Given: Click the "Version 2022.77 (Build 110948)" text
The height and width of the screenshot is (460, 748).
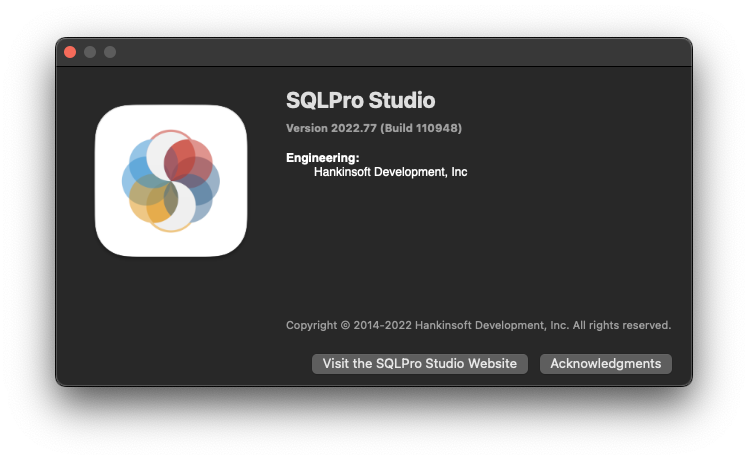Looking at the screenshot, I should (x=374, y=128).
